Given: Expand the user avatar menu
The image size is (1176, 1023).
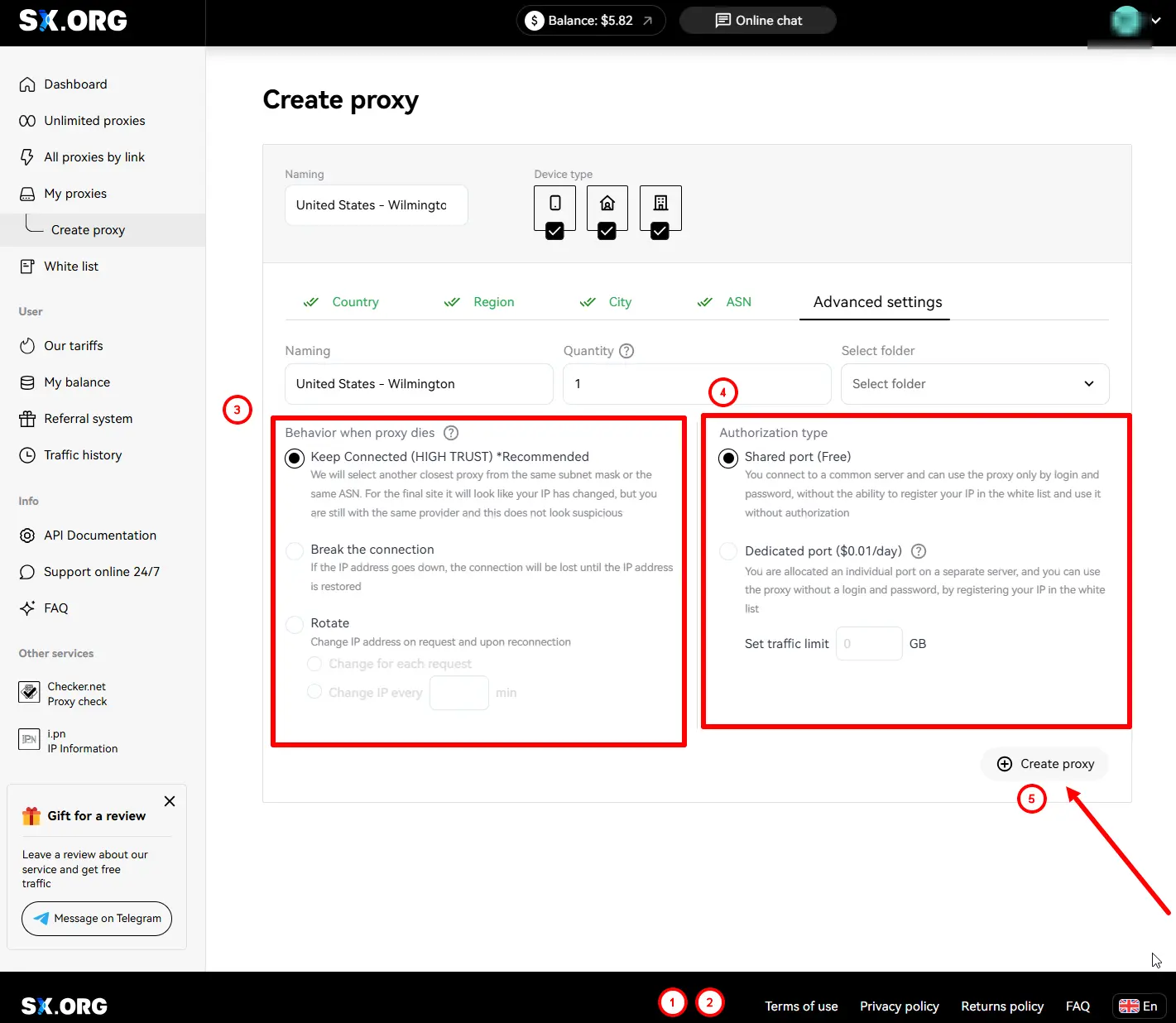Looking at the screenshot, I should click(1135, 21).
